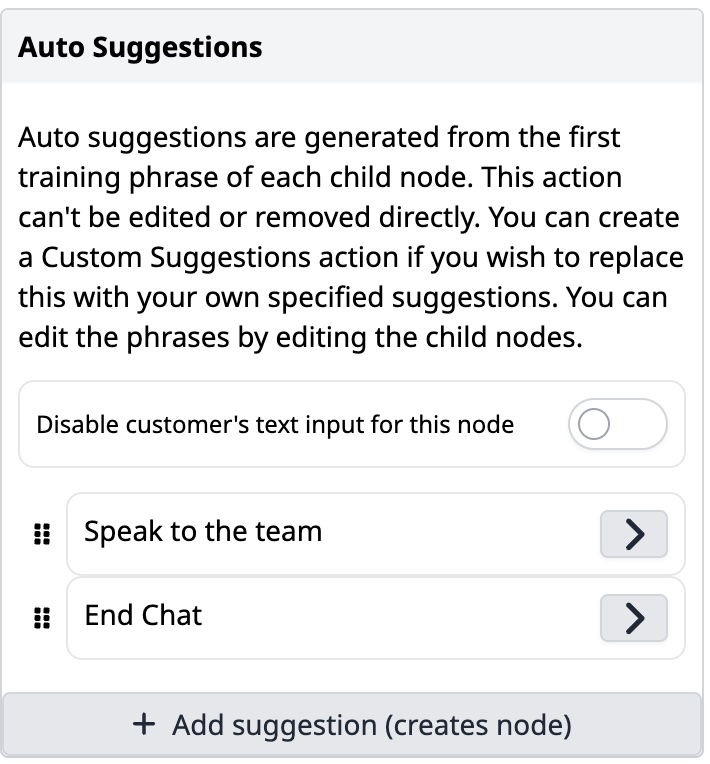The height and width of the screenshot is (764, 710).
Task: Click the Auto Suggestions panel heading
Action: point(140,47)
